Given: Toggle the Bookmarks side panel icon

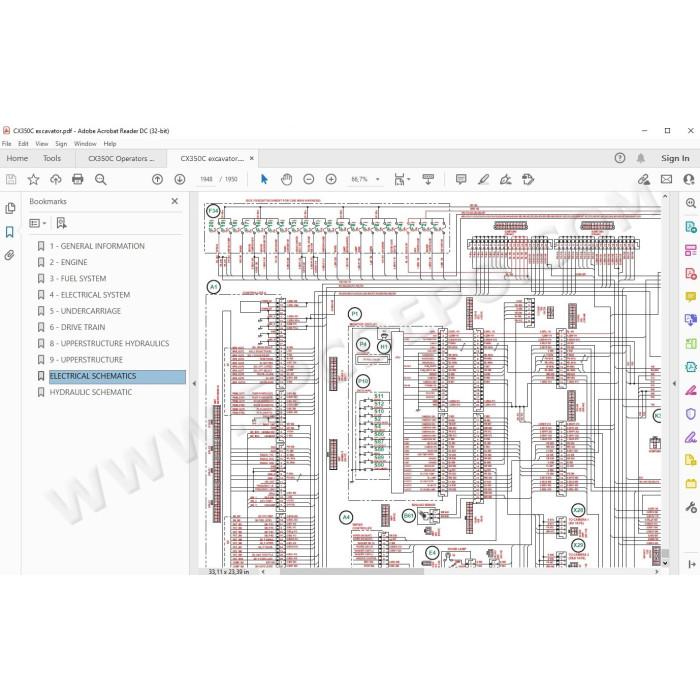Looking at the screenshot, I should point(9,232).
